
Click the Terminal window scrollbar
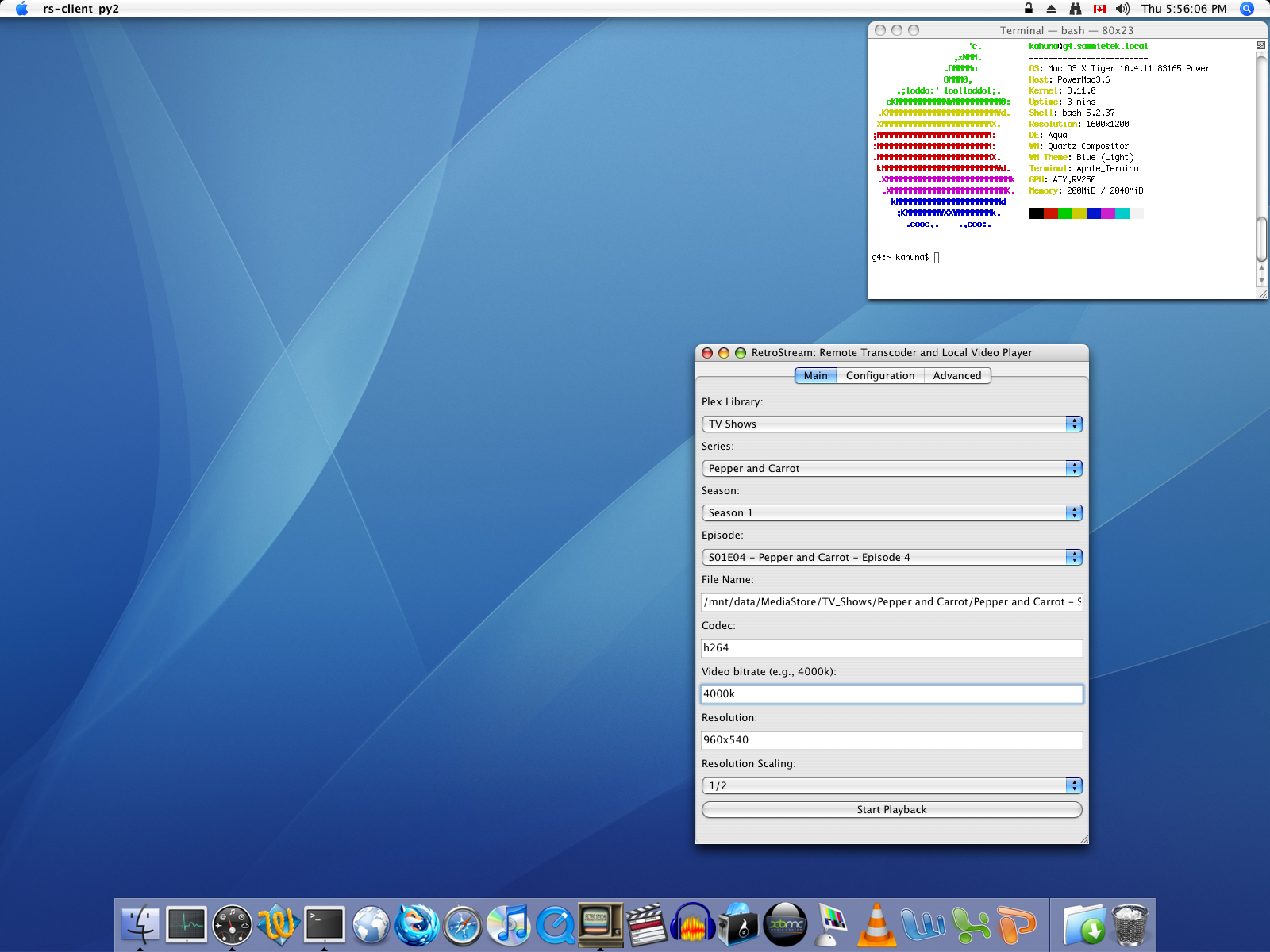pos(1261,238)
